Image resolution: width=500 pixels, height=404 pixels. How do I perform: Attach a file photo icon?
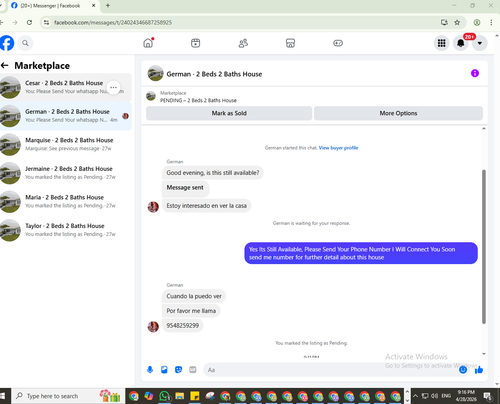[x=164, y=369]
